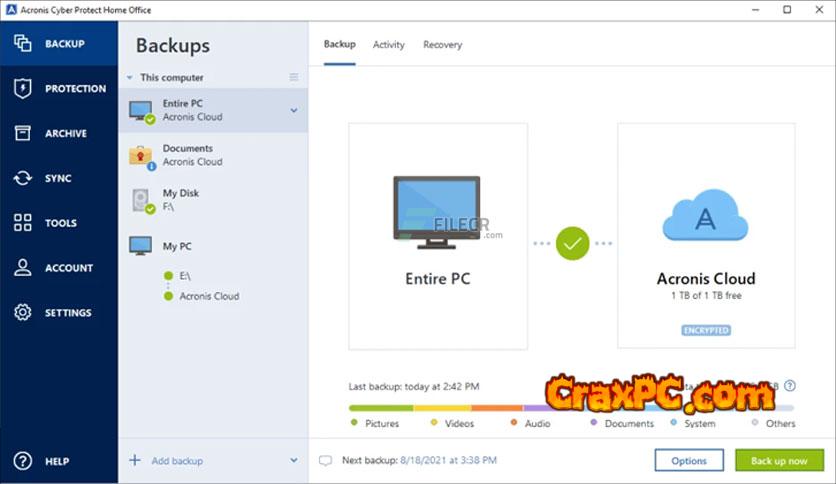This screenshot has height=484, width=836.
Task: Expand the Entire PC backup chevron
Action: pos(294,110)
